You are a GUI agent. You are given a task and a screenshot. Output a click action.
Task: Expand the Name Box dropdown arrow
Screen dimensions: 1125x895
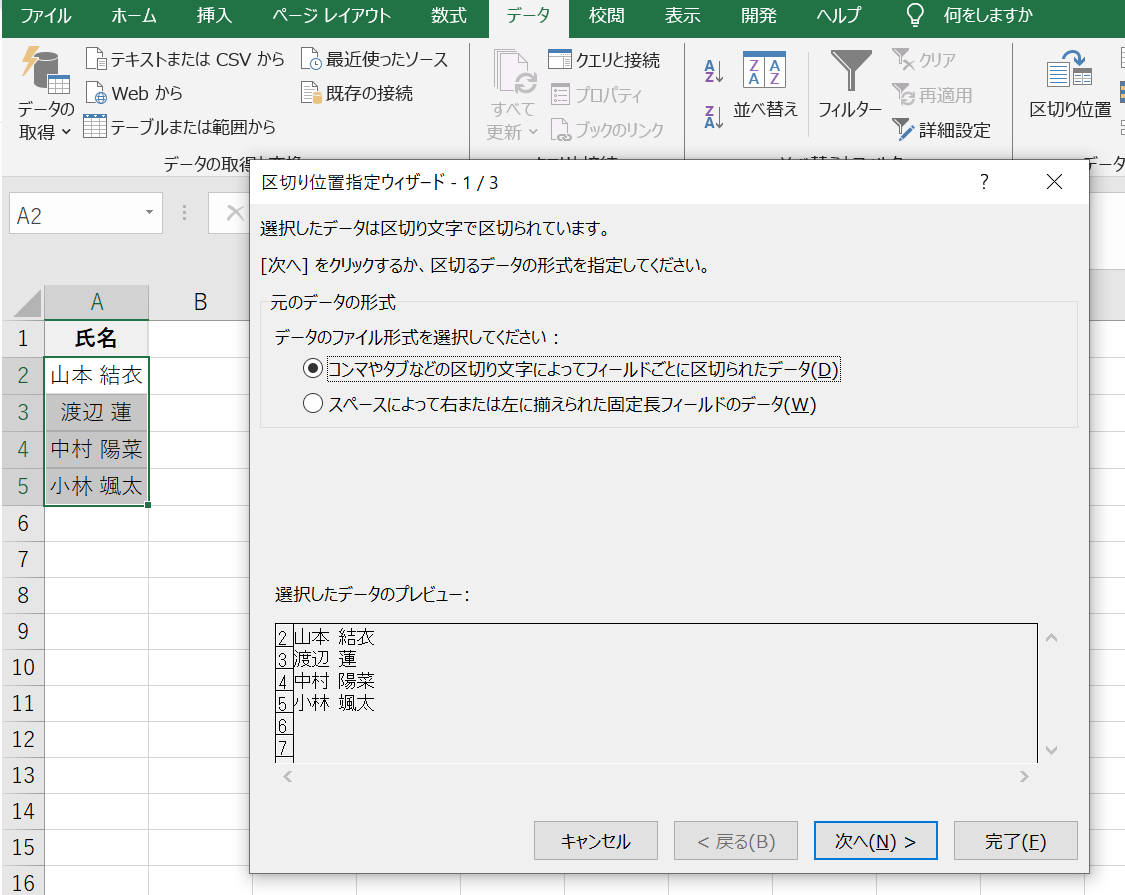tap(148, 214)
